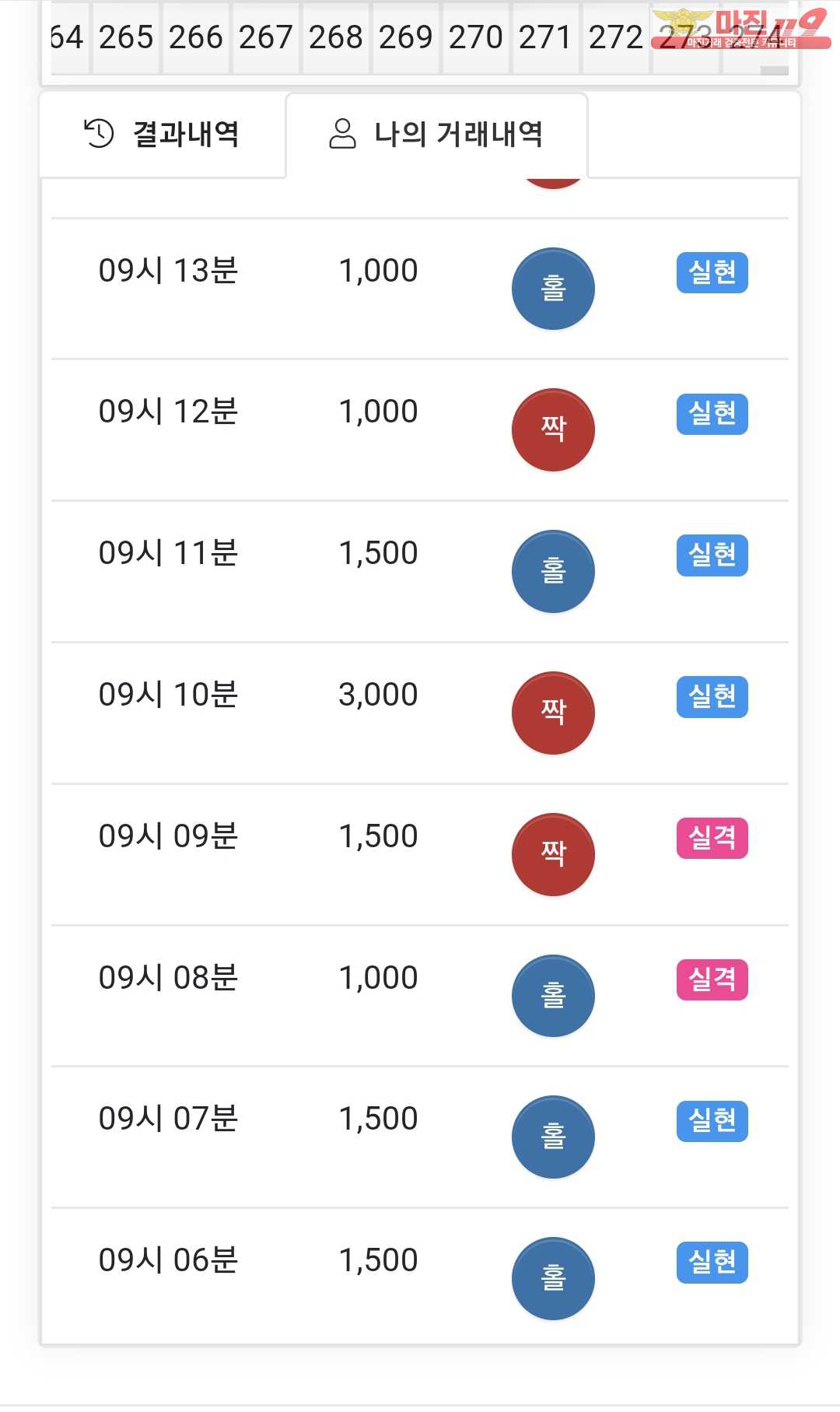Click the red 짝 circle at 09시 09분

click(x=553, y=854)
